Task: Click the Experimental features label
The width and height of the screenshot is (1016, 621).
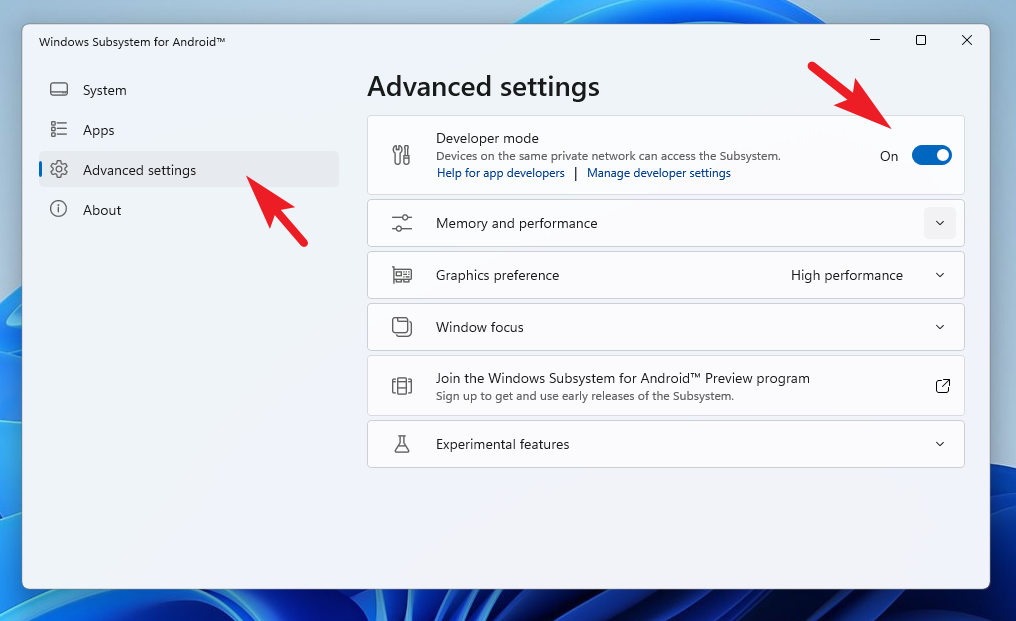Action: point(502,444)
